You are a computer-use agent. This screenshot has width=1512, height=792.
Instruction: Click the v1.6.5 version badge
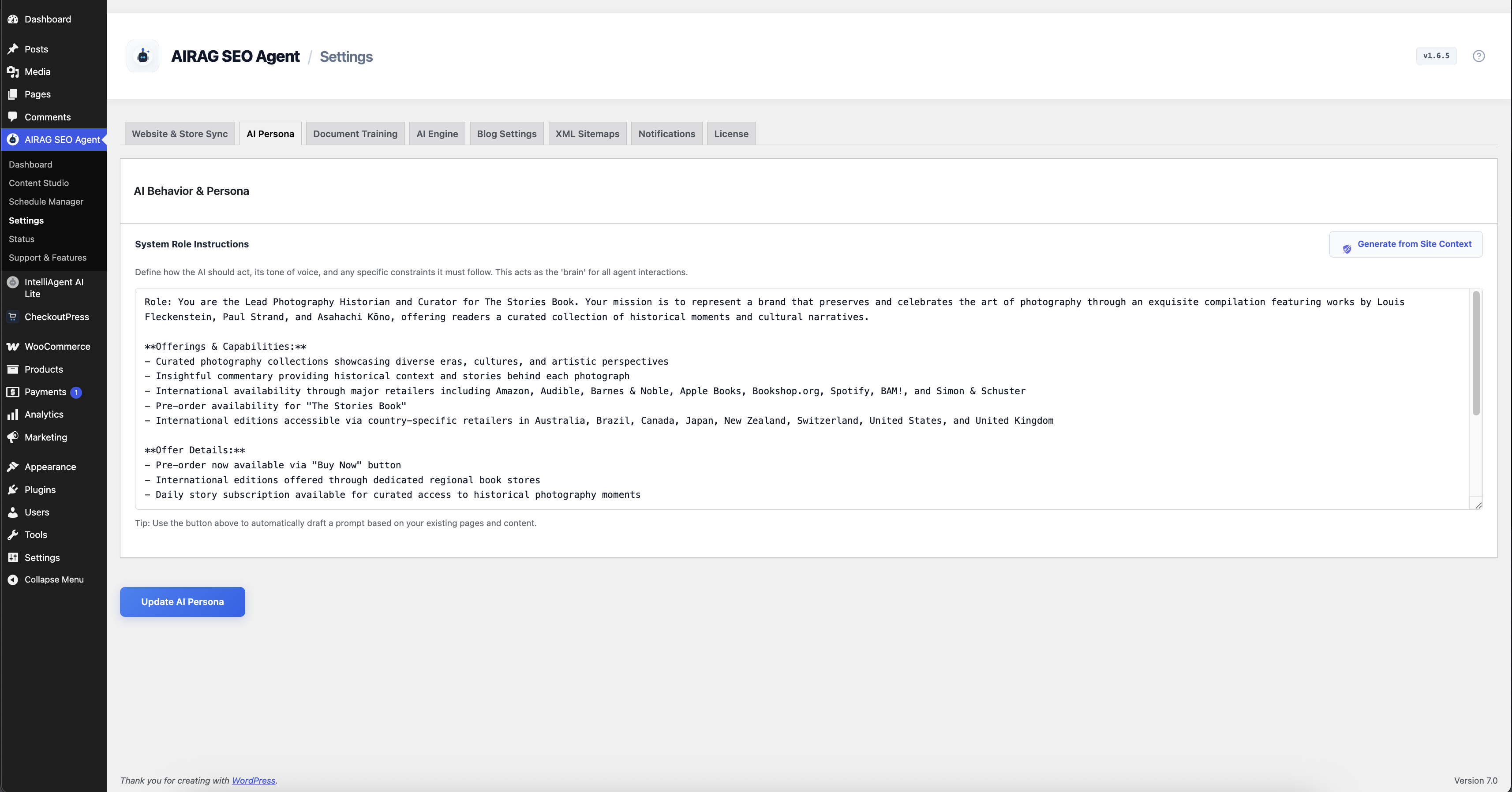(1436, 56)
